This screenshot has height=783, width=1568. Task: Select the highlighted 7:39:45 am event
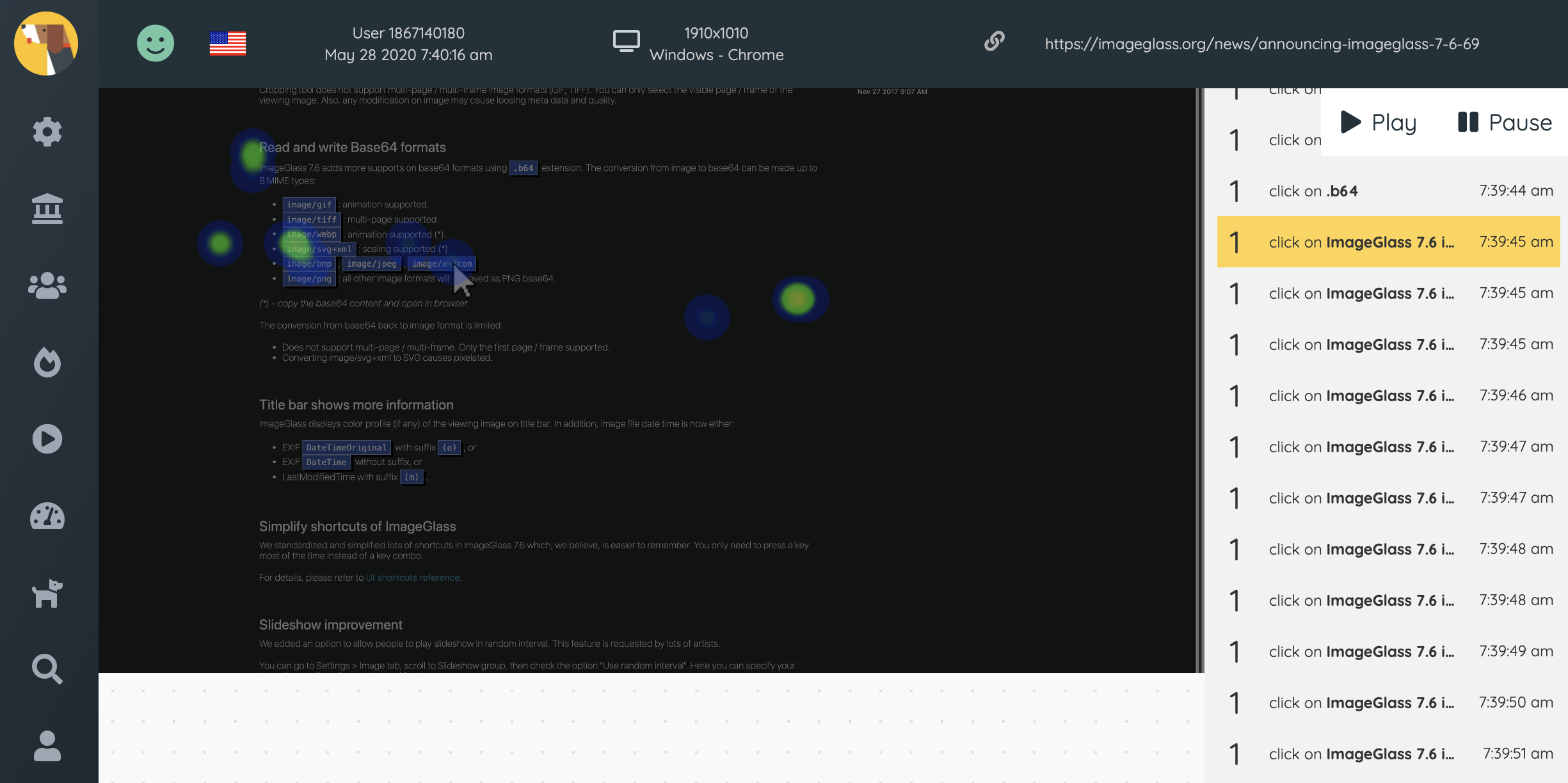click(x=1388, y=242)
